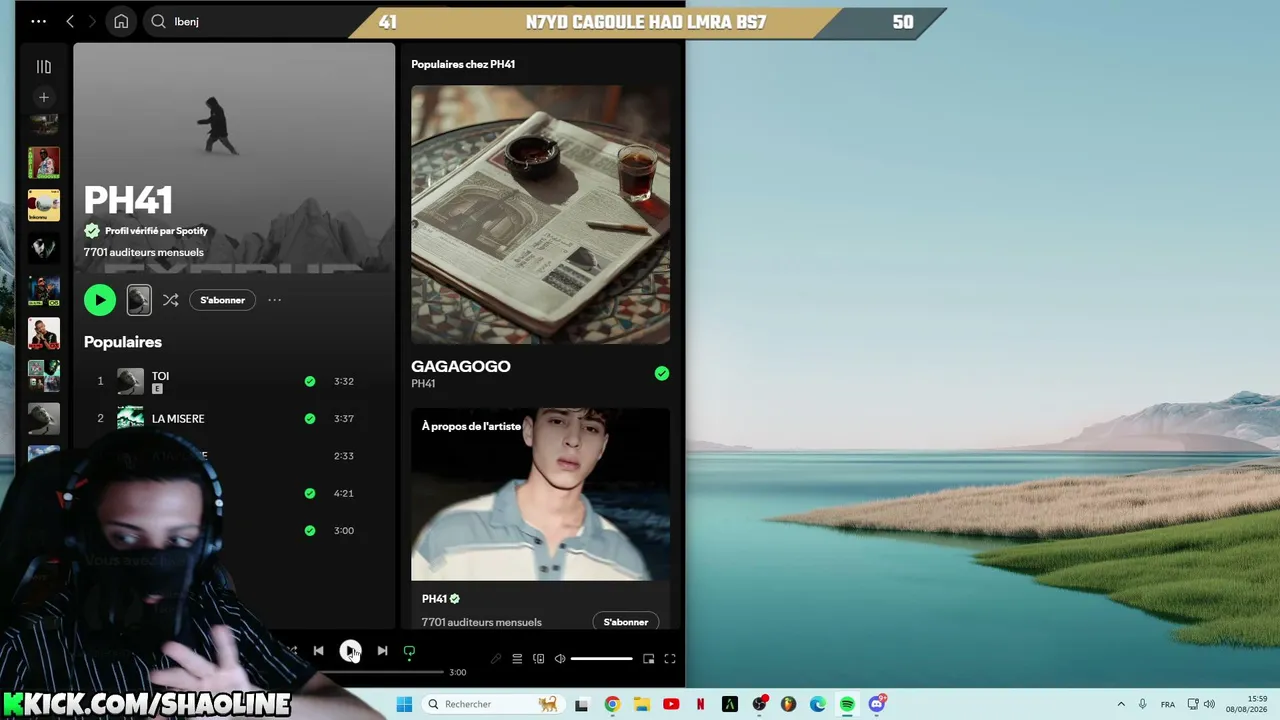Toggle saved checkmark on the 4:21 track
This screenshot has width=1280, height=720.
(310, 493)
